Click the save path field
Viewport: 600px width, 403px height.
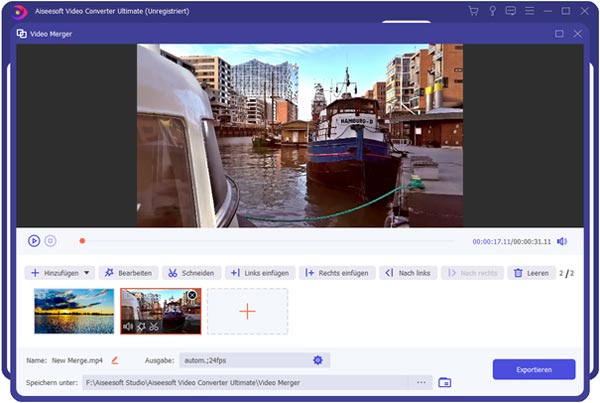tap(246, 382)
